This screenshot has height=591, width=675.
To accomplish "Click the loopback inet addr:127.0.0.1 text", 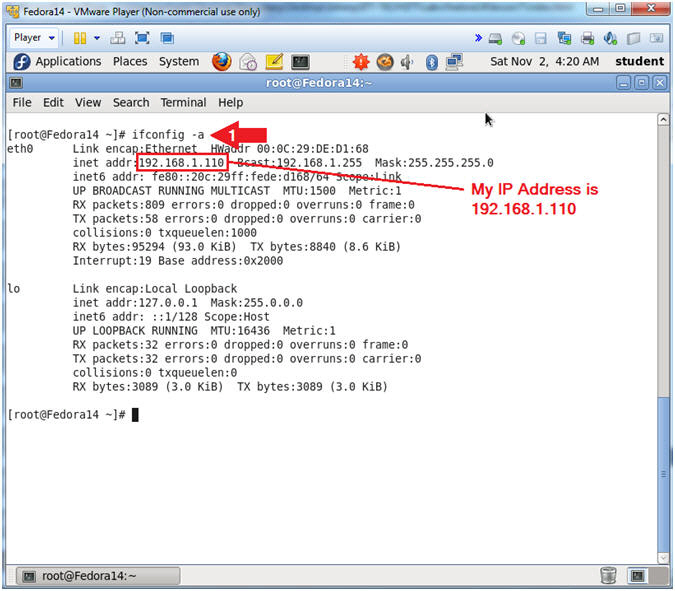I will [135, 303].
